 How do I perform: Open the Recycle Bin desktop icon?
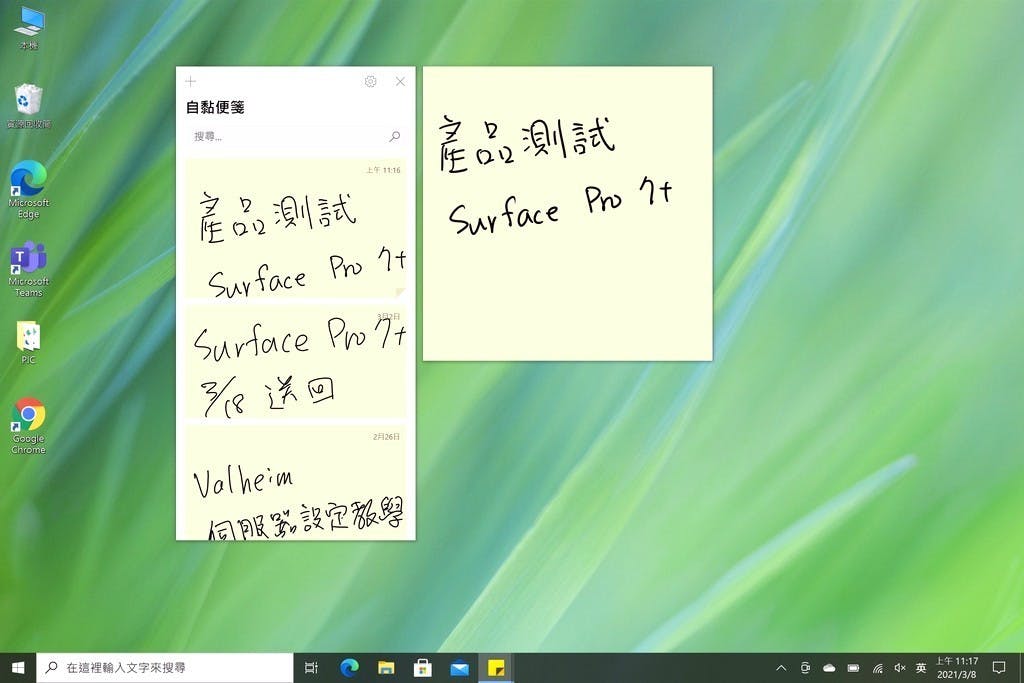[x=29, y=106]
